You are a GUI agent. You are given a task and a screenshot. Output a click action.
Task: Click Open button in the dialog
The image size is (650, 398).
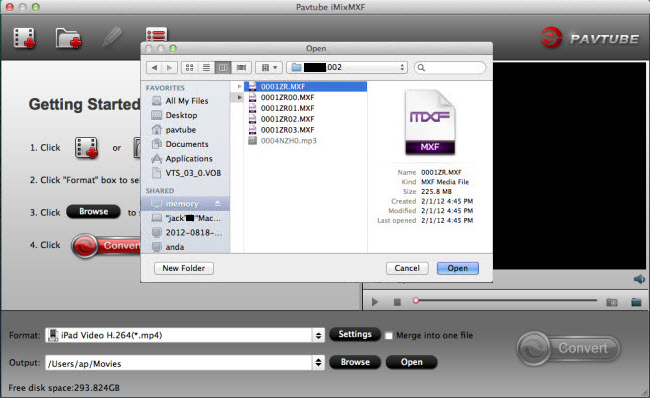[458, 268]
